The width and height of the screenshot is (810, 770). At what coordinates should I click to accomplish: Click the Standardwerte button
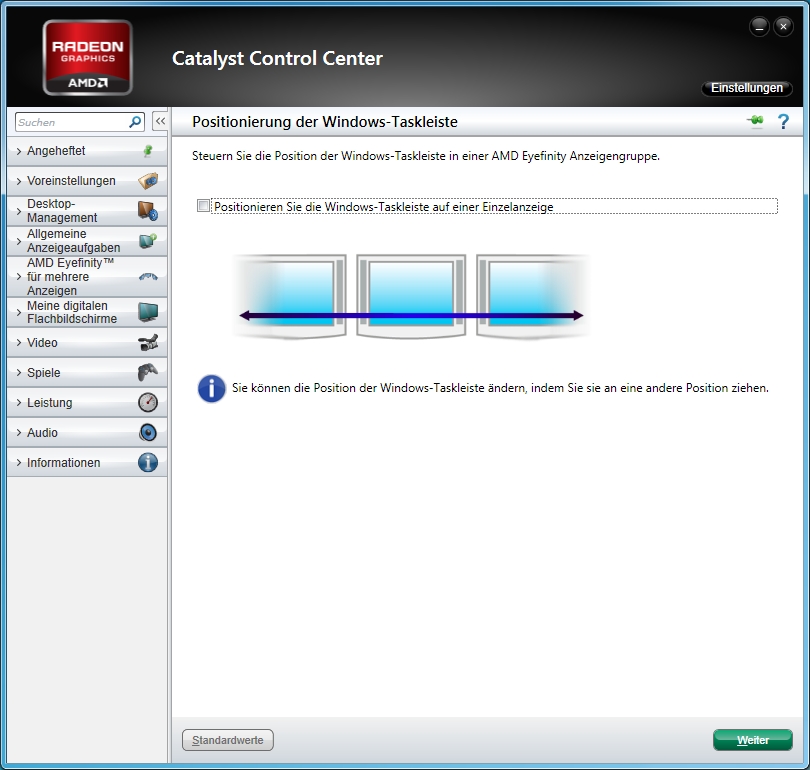(228, 740)
